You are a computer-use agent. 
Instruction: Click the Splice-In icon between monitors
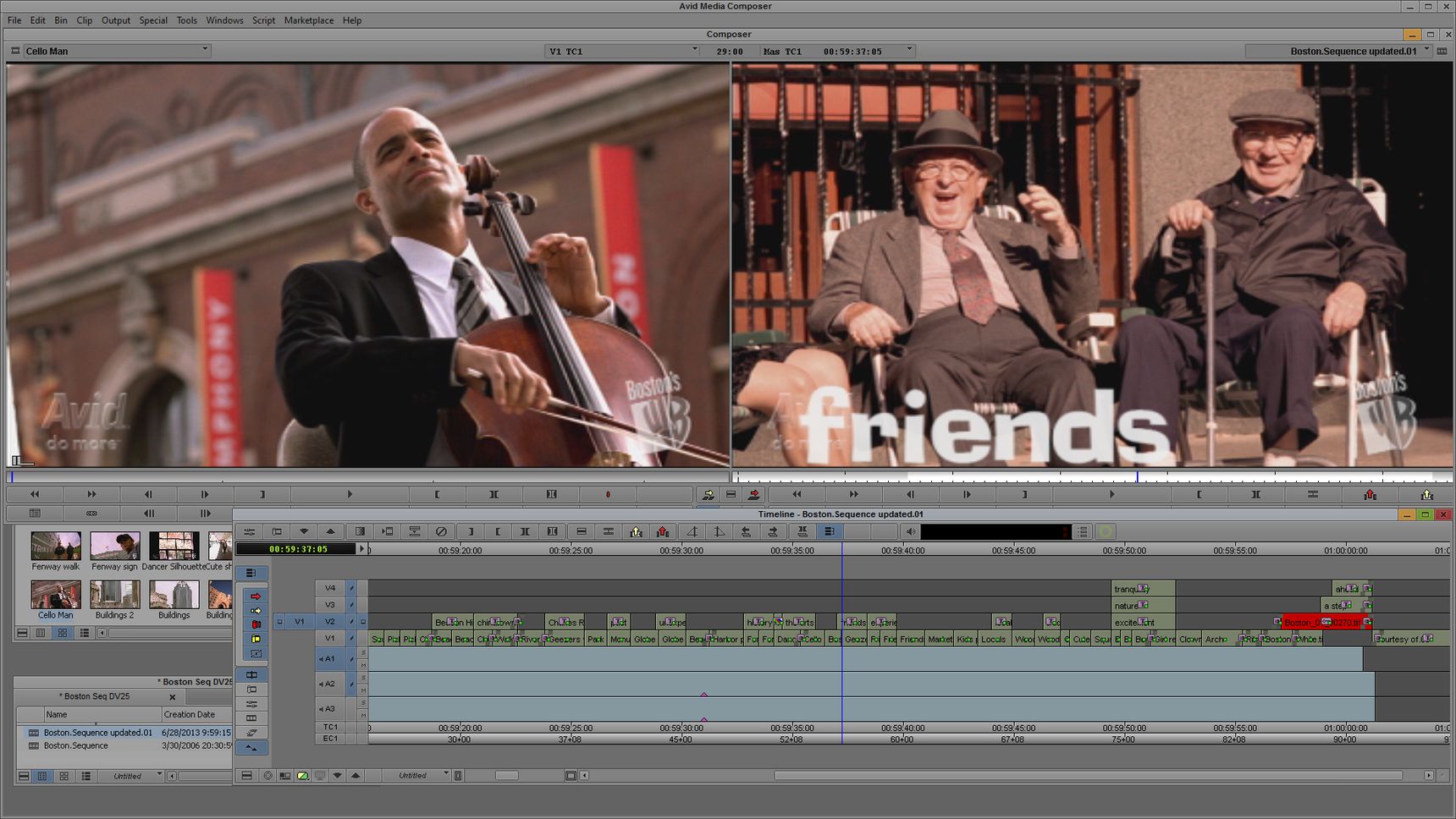pyautogui.click(x=708, y=494)
